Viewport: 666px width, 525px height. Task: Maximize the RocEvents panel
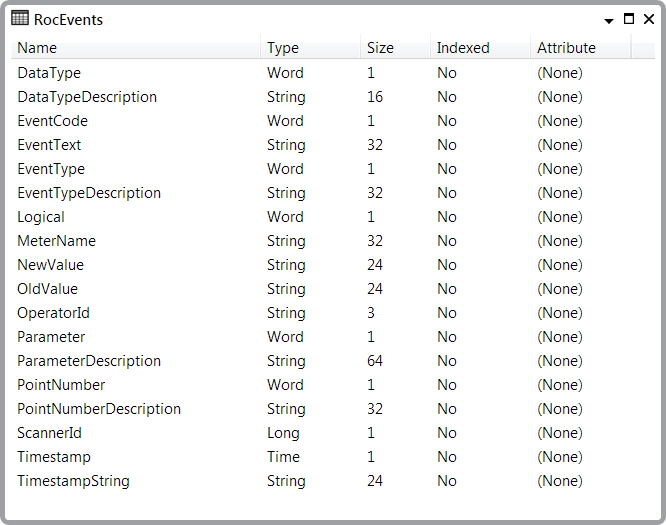pos(629,19)
